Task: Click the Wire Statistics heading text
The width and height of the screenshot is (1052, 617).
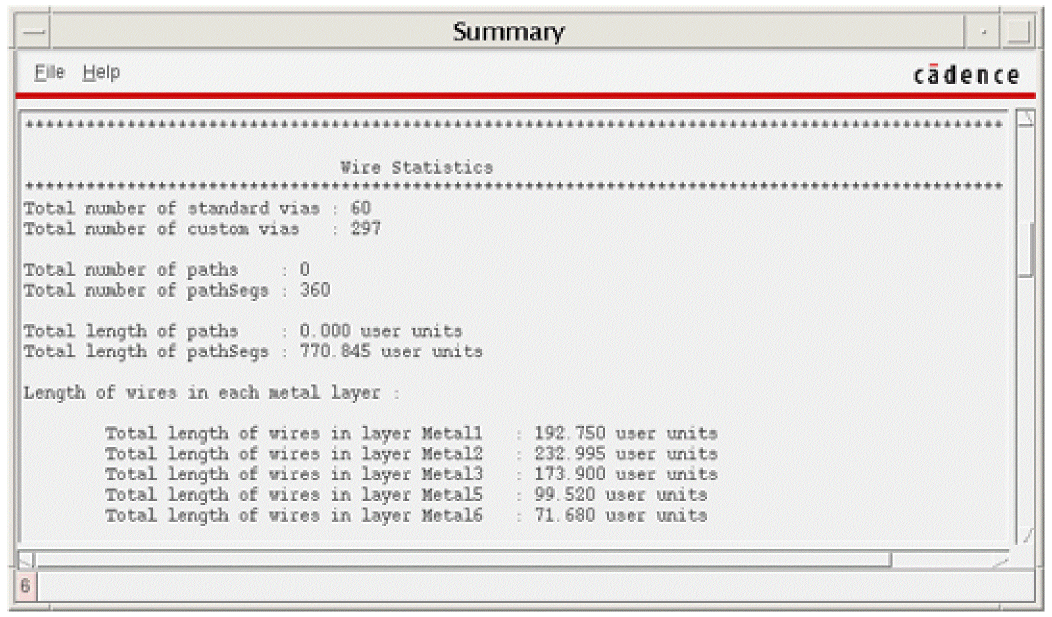Action: click(416, 167)
